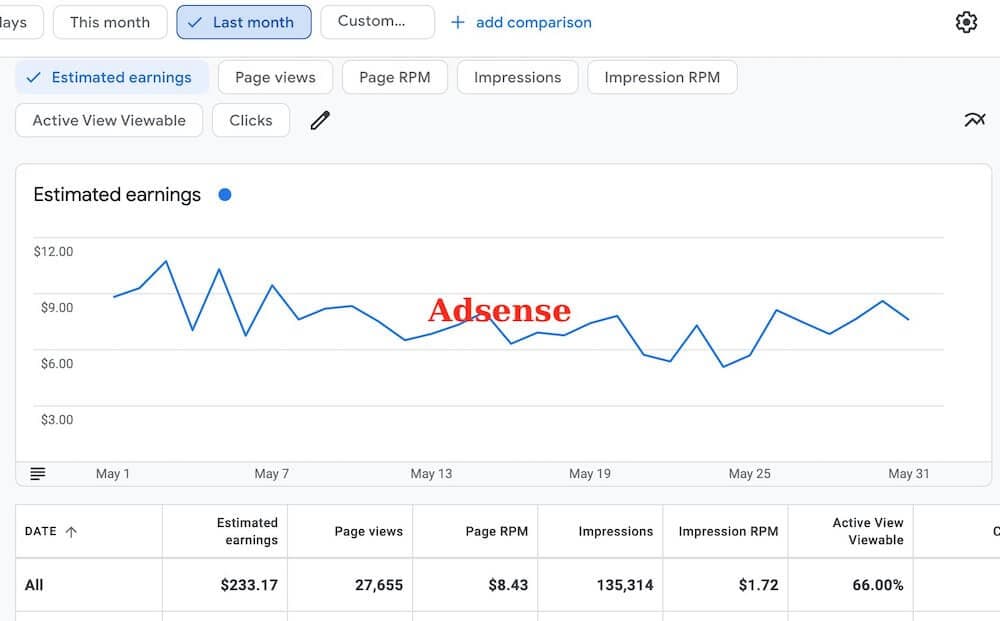The image size is (1000, 621).
Task: Enable the Active View Viewable metric chip
Action: click(109, 120)
